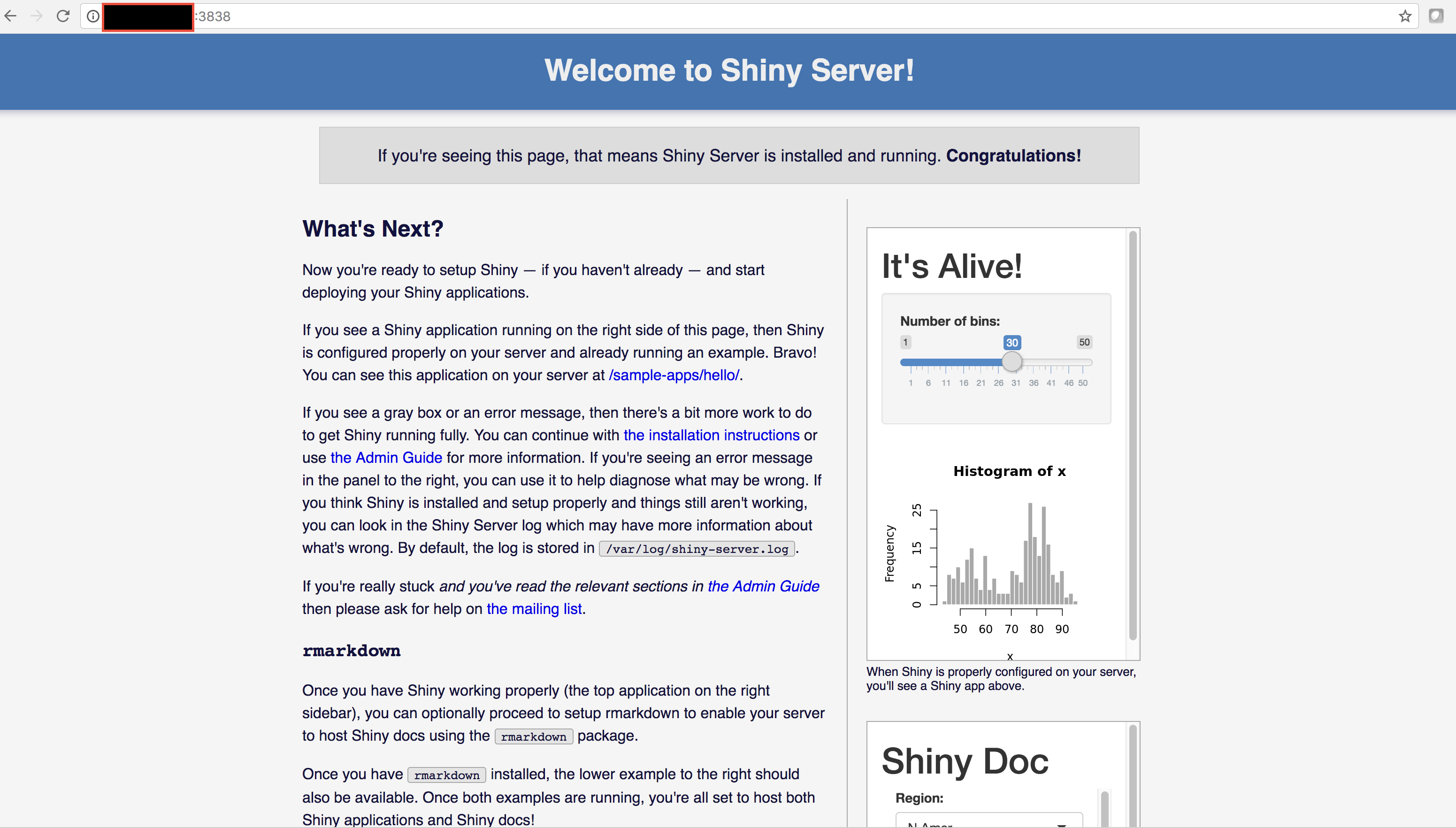The image size is (1456, 828).
Task: Reload the page with refresh icon
Action: [x=63, y=16]
